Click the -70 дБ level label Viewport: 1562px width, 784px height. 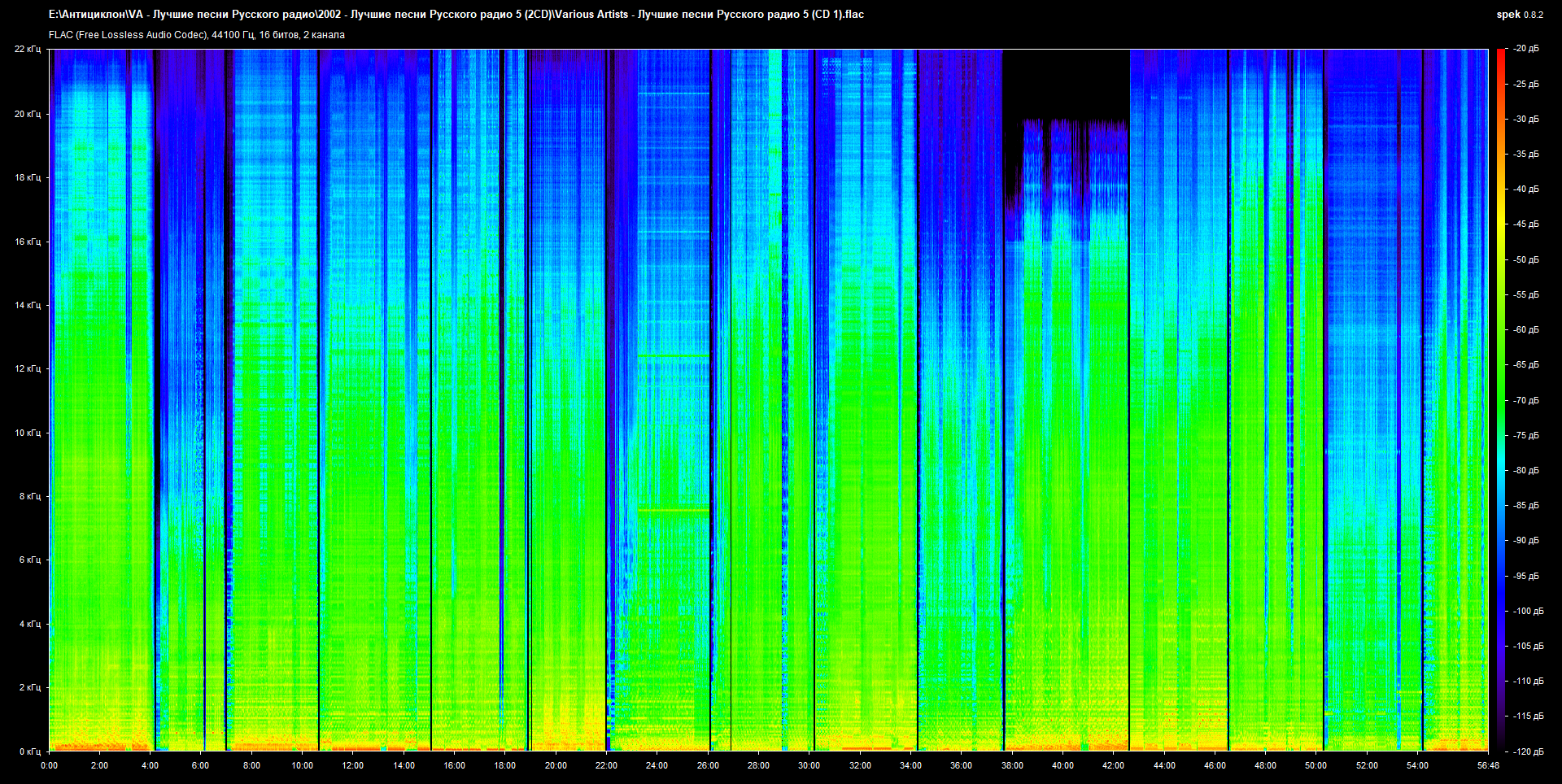point(1525,400)
